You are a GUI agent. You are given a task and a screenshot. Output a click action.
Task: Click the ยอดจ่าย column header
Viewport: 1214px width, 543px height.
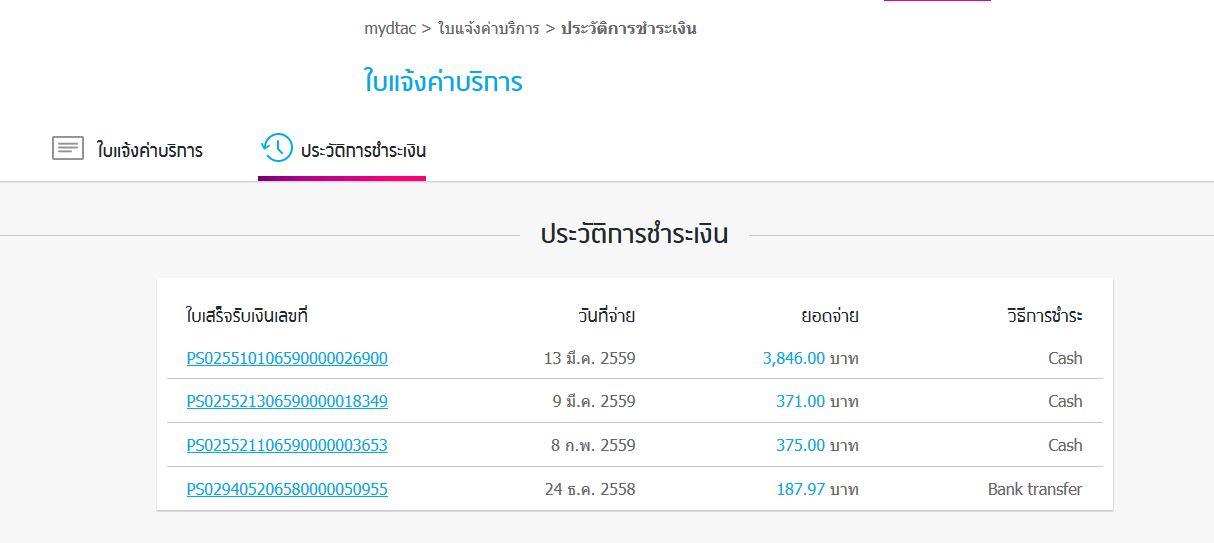(829, 316)
